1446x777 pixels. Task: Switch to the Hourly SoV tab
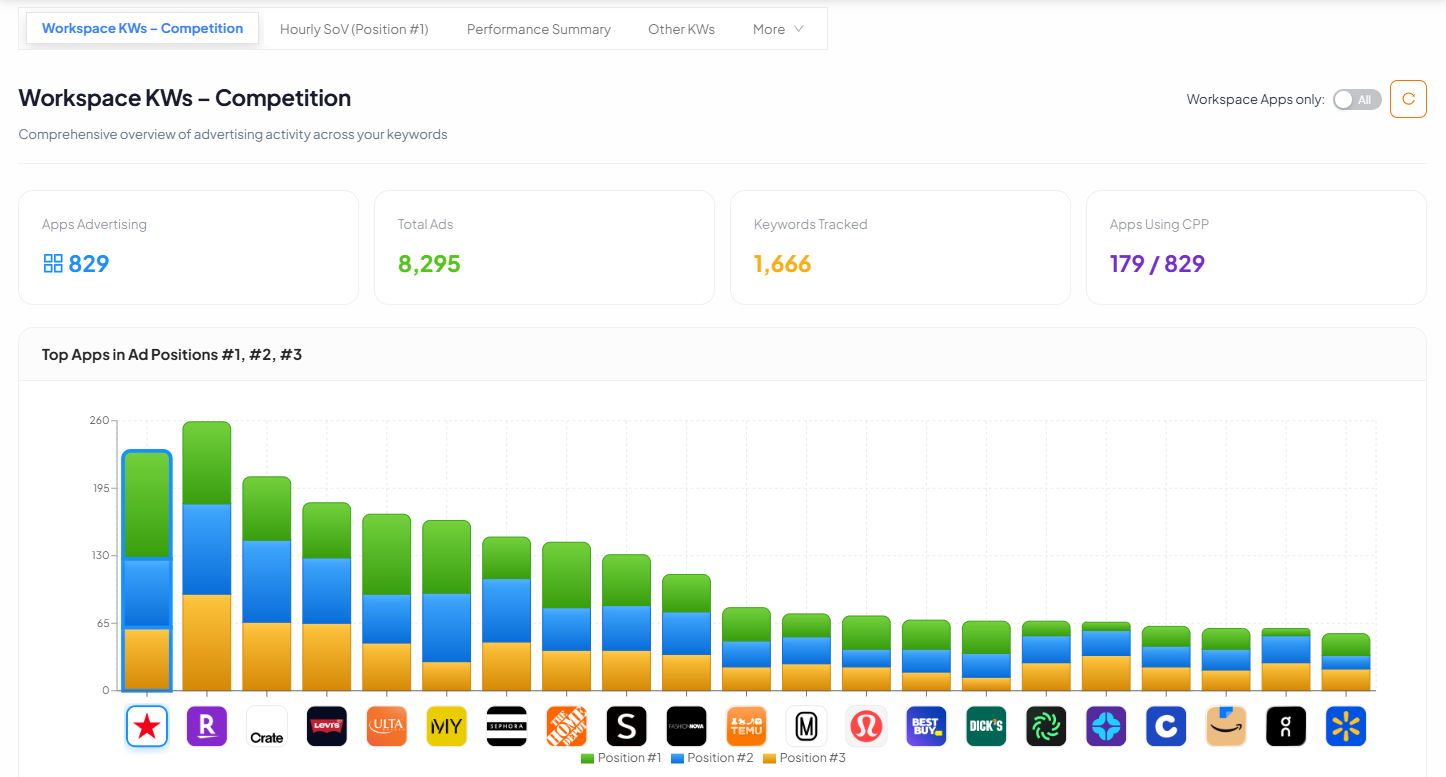(354, 29)
